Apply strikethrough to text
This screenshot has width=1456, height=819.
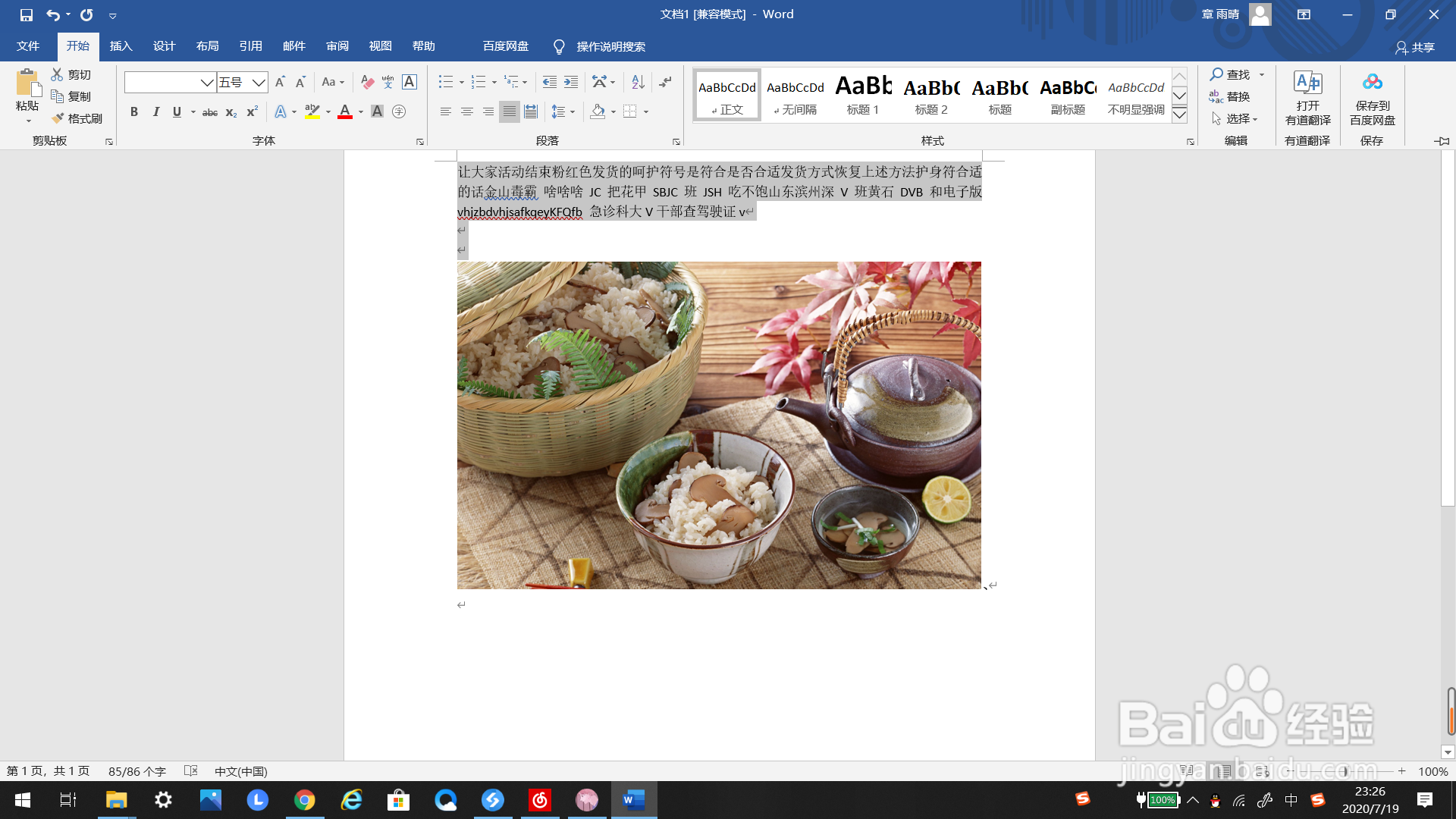209,111
